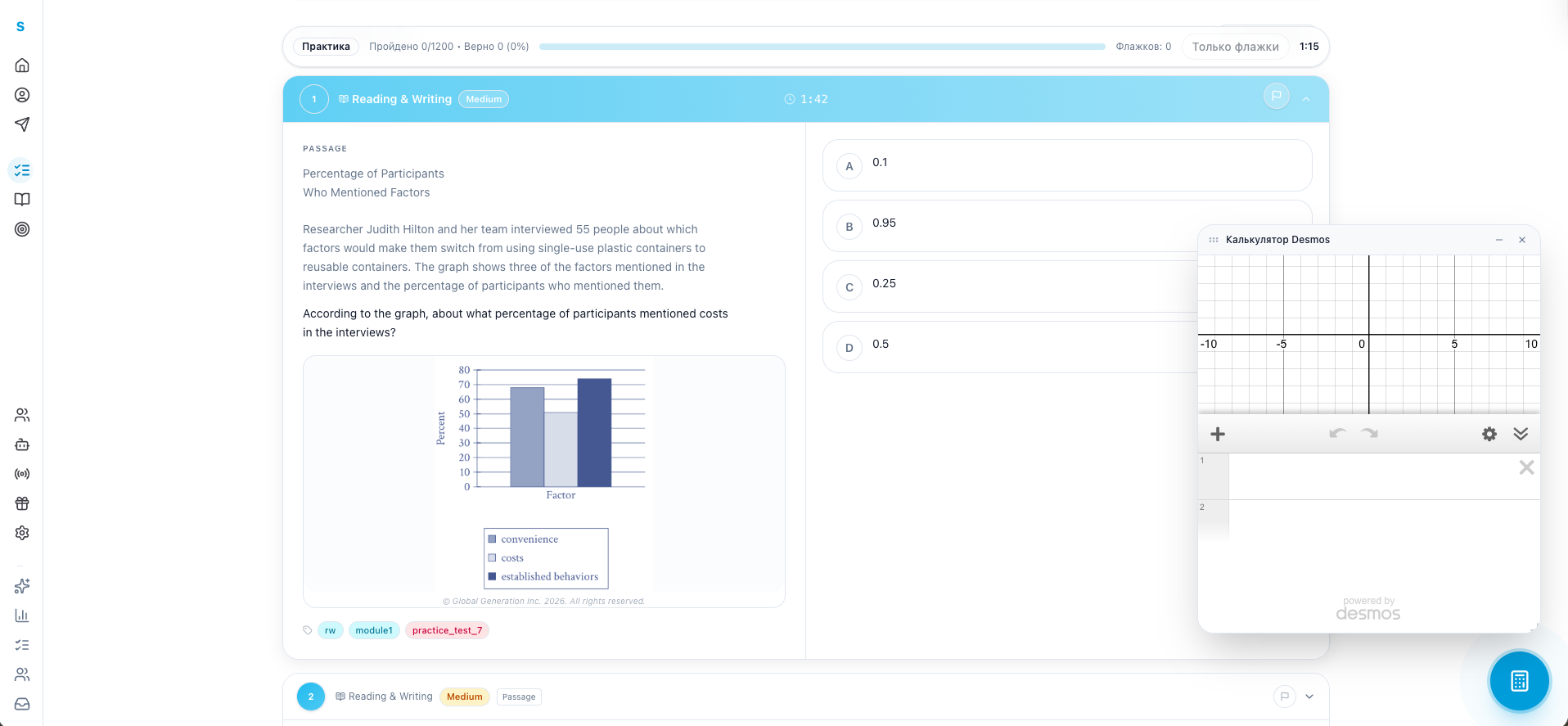Flag question 1 for review
Viewport: 1568px width, 726px height.
(1276, 97)
